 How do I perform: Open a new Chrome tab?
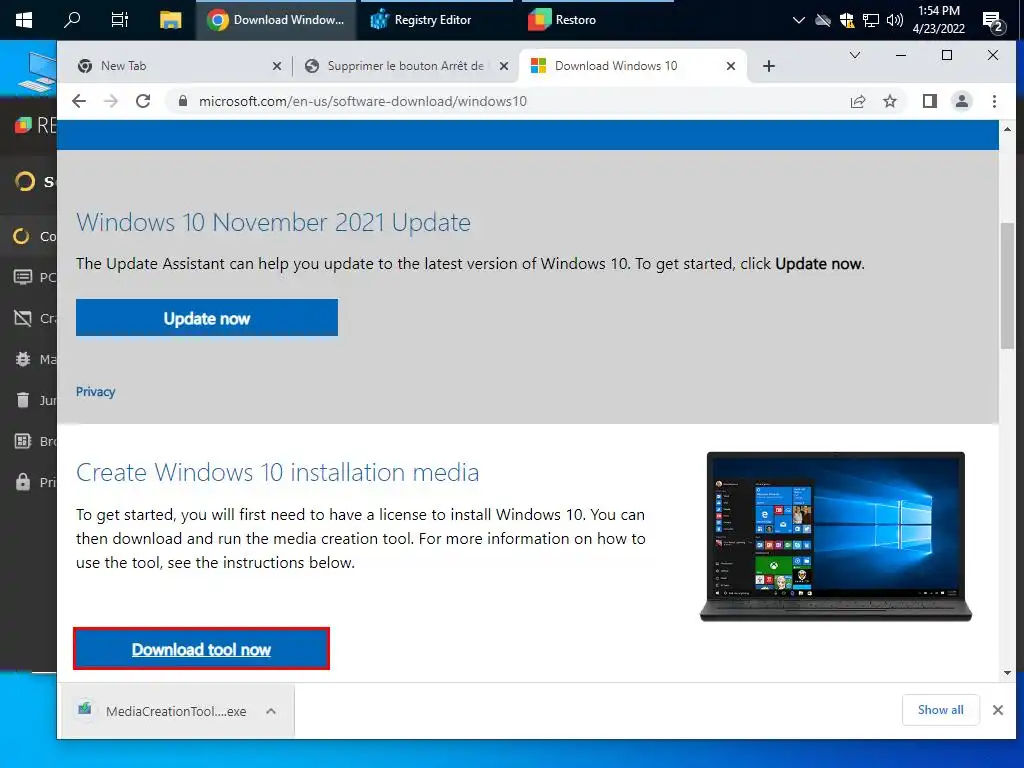pos(769,66)
